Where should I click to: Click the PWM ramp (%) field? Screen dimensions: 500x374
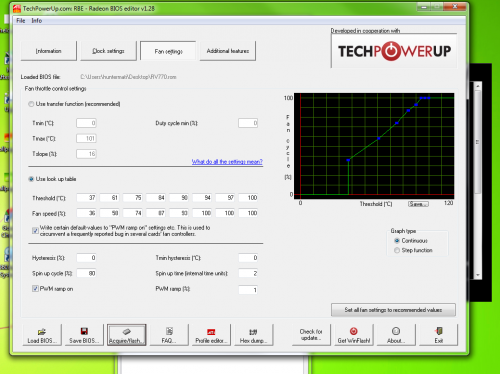(248, 290)
